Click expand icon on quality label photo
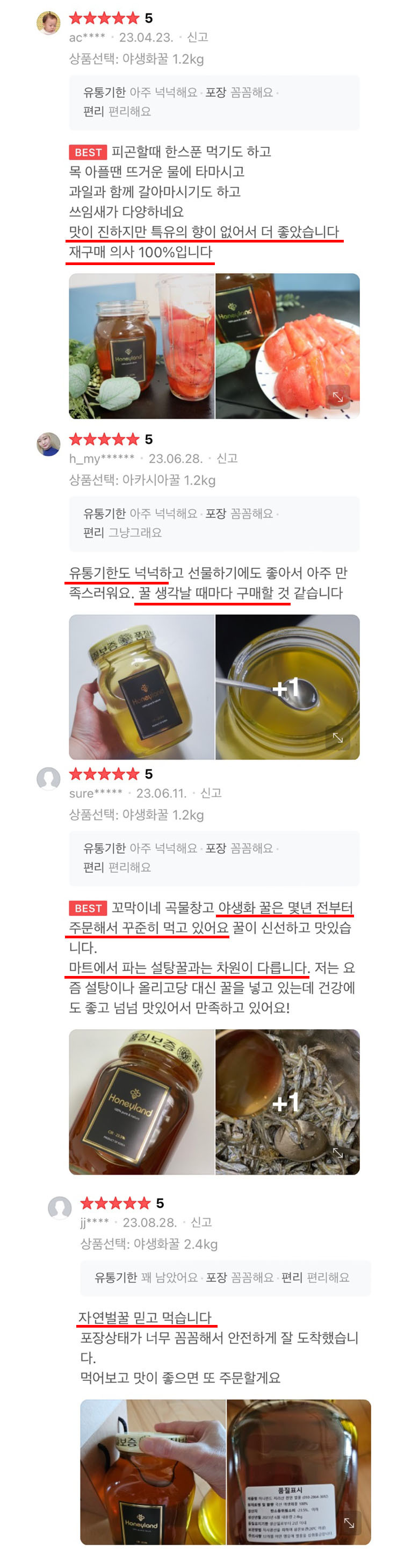Image resolution: width=419 pixels, height=1568 pixels. coord(349,1522)
